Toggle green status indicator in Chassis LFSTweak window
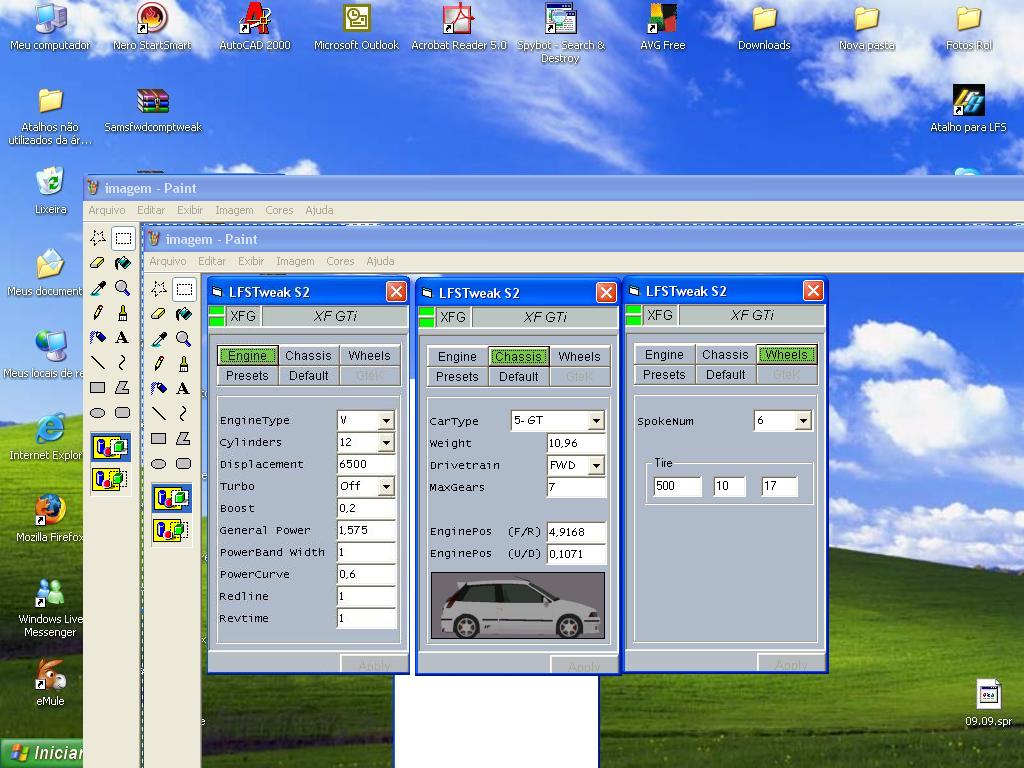The width and height of the screenshot is (1024, 768). [x=426, y=318]
